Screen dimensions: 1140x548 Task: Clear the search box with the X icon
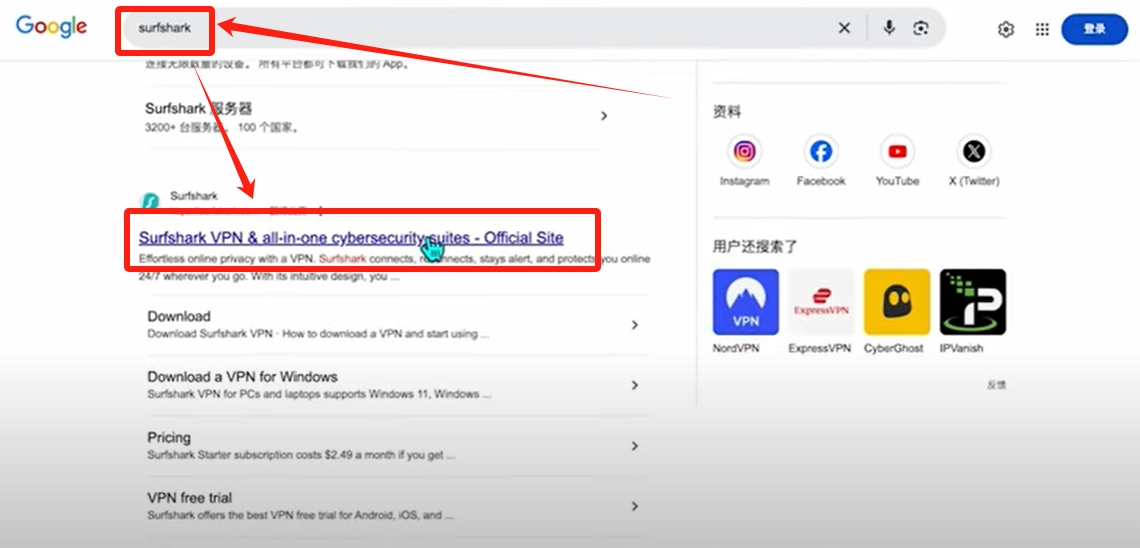click(844, 28)
